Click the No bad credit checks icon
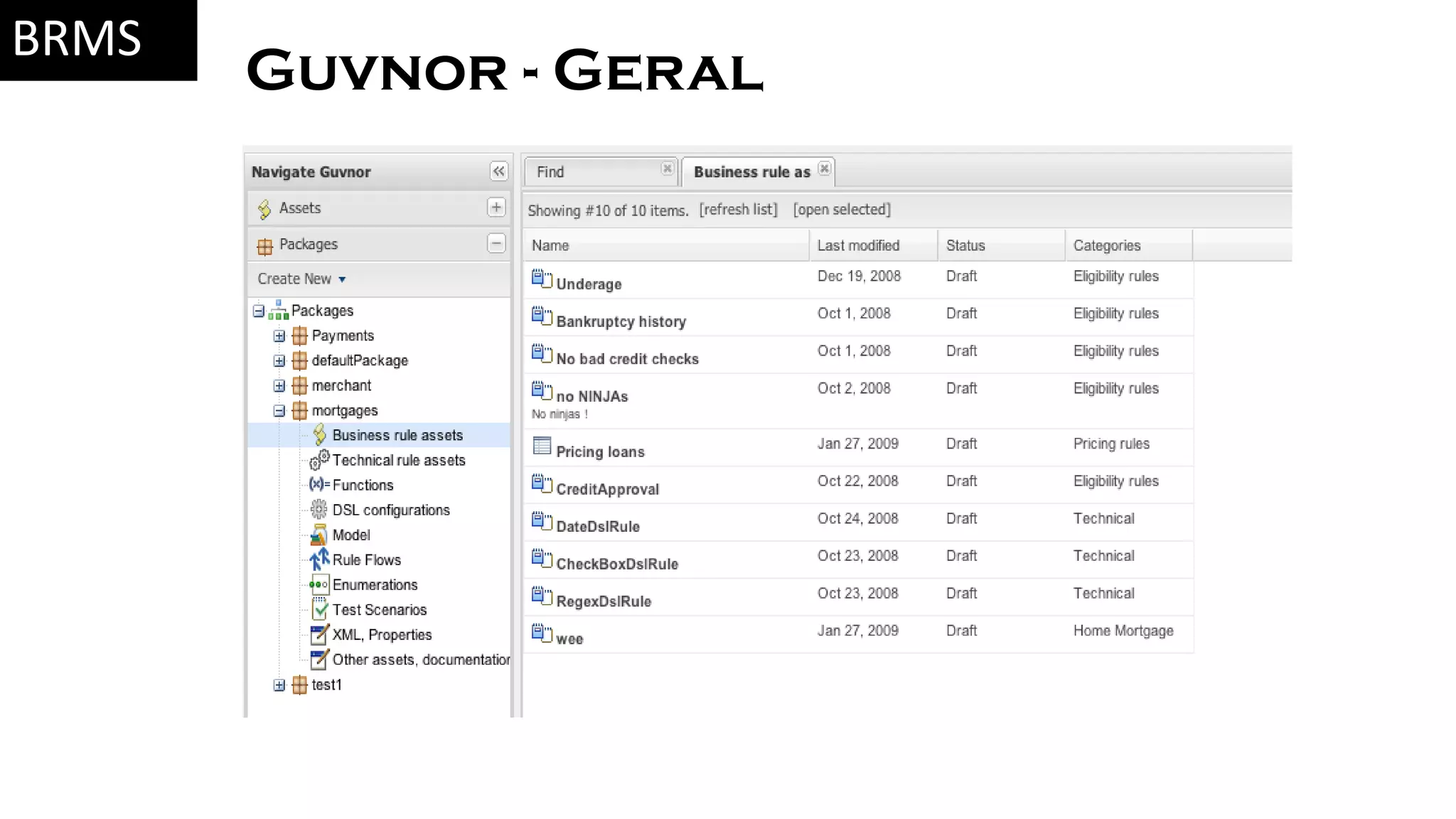 (542, 353)
